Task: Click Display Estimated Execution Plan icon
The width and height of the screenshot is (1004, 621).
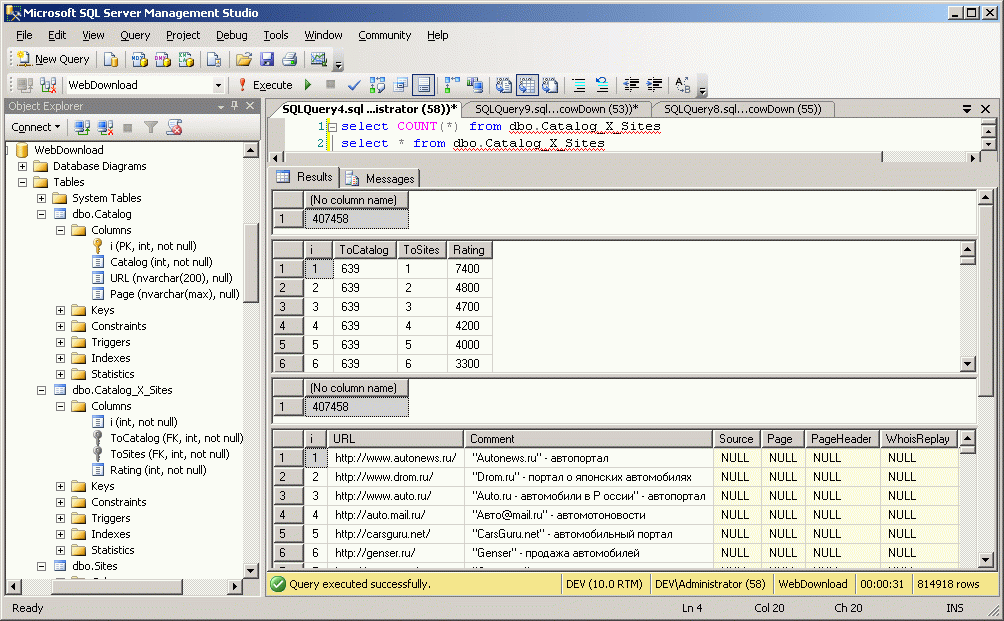Action: pos(377,85)
